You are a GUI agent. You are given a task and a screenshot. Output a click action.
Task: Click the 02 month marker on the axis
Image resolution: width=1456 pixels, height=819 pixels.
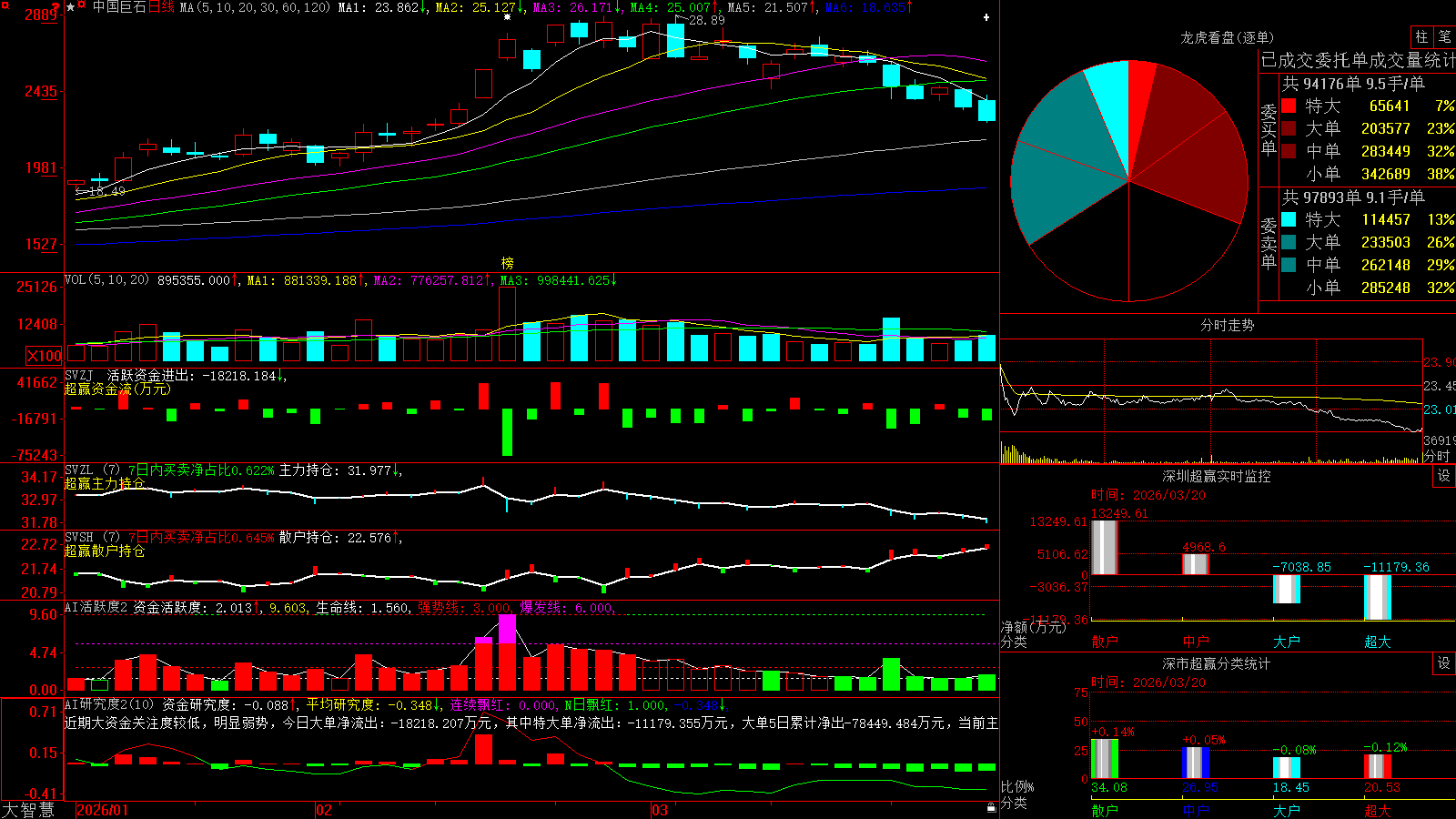324,810
